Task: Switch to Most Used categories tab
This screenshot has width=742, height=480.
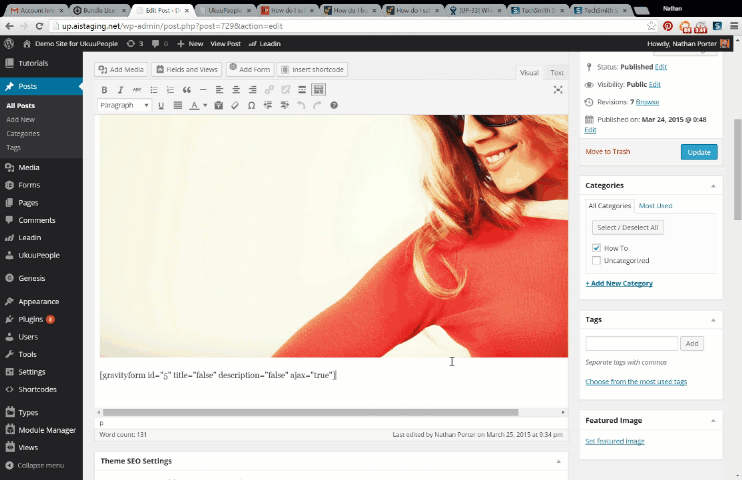Action: point(656,205)
